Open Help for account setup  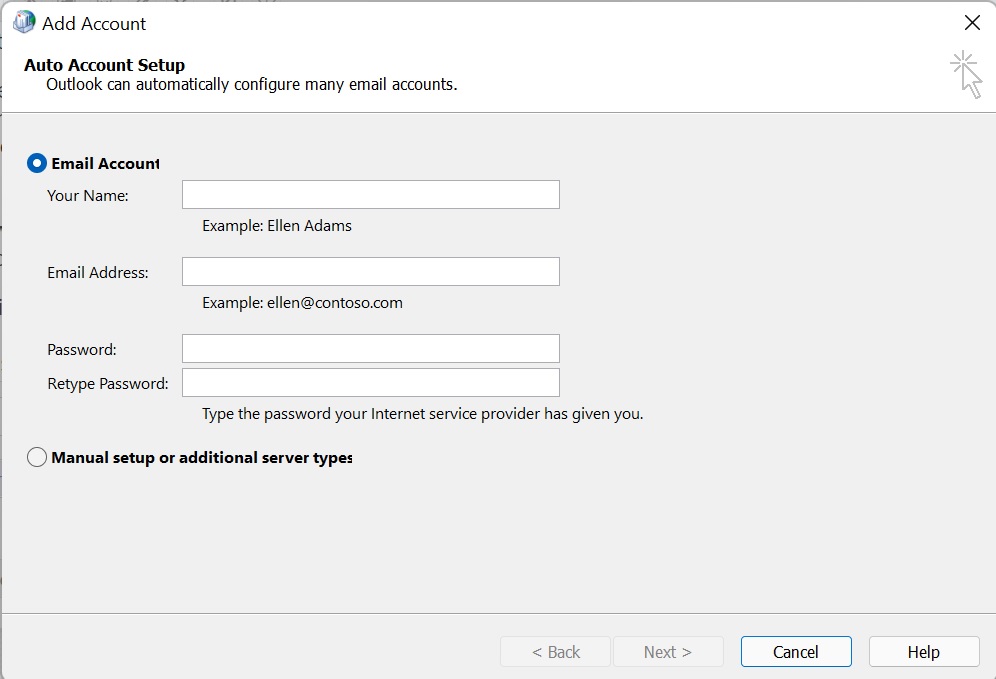pyautogui.click(x=923, y=652)
